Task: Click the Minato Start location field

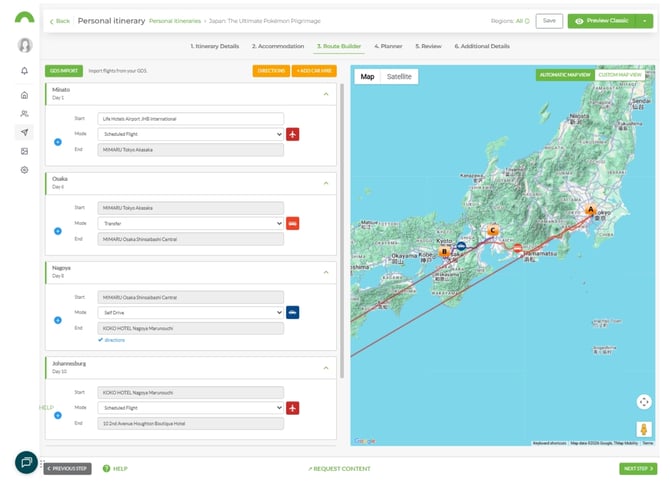Action: (x=190, y=119)
